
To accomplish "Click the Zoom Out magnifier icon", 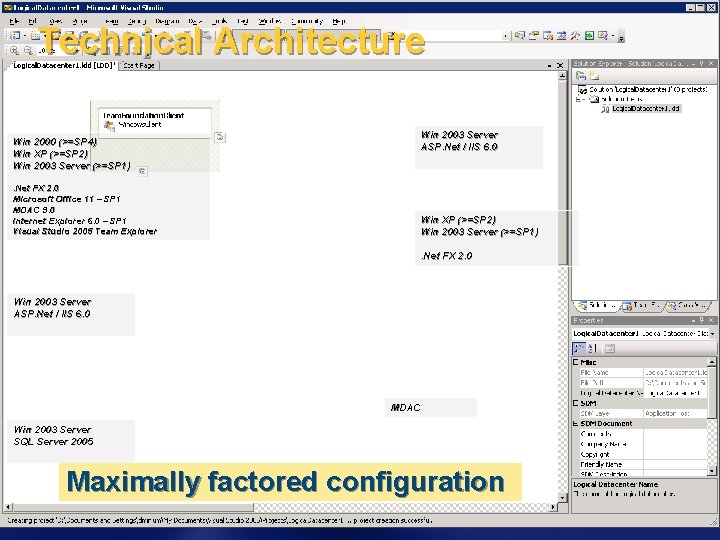I will coord(28,51).
